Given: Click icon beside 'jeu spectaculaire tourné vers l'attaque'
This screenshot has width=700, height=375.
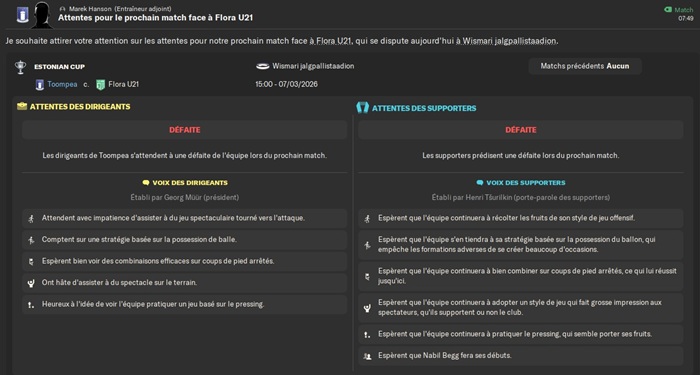Looking at the screenshot, I should (x=31, y=219).
